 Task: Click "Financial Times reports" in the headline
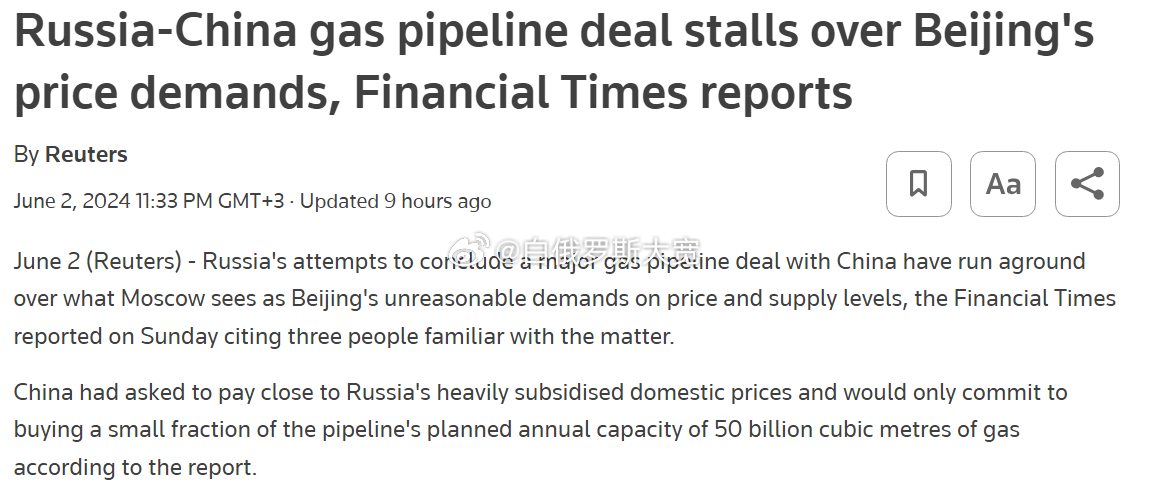pyautogui.click(x=603, y=93)
